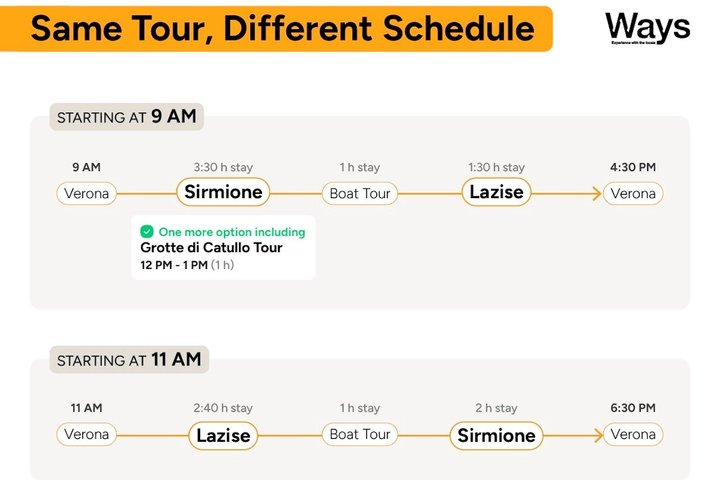Click the ending Verona pill at 6:30 PM
The image size is (720, 480).
[633, 435]
